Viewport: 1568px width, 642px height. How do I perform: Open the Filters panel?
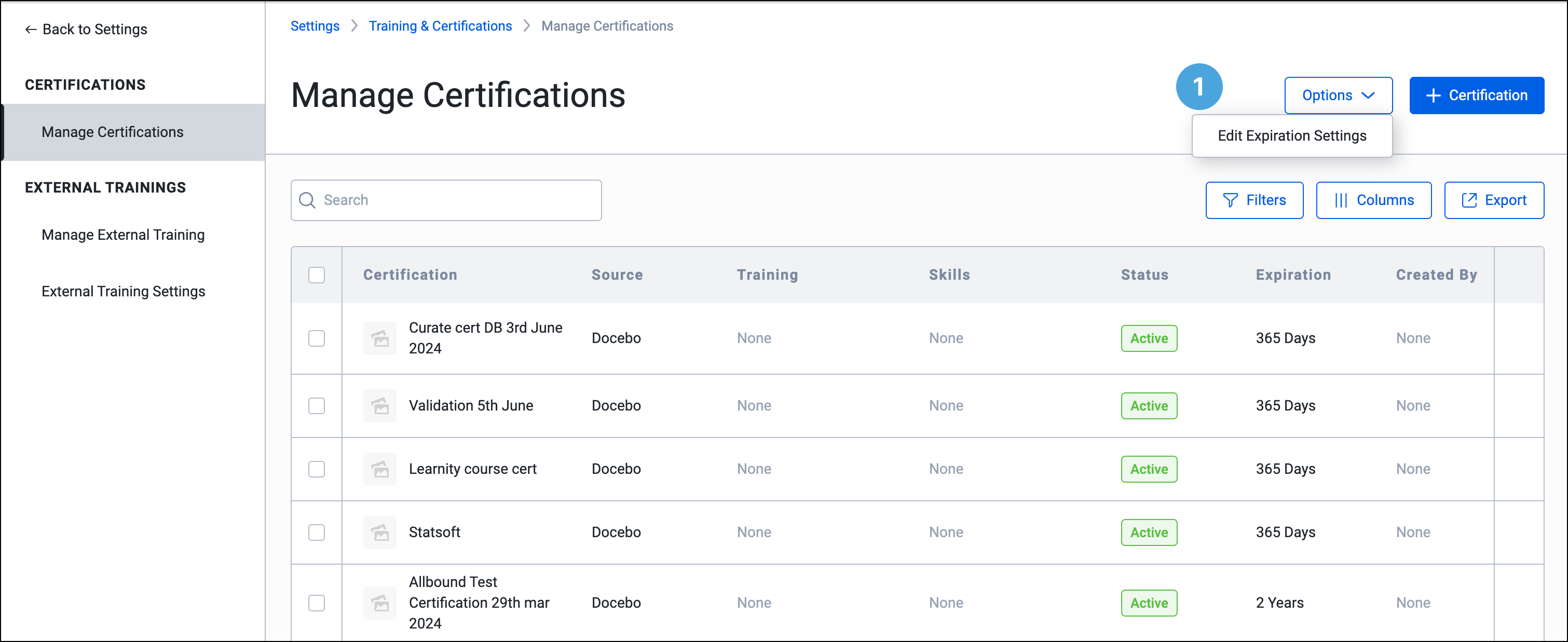coord(1254,200)
